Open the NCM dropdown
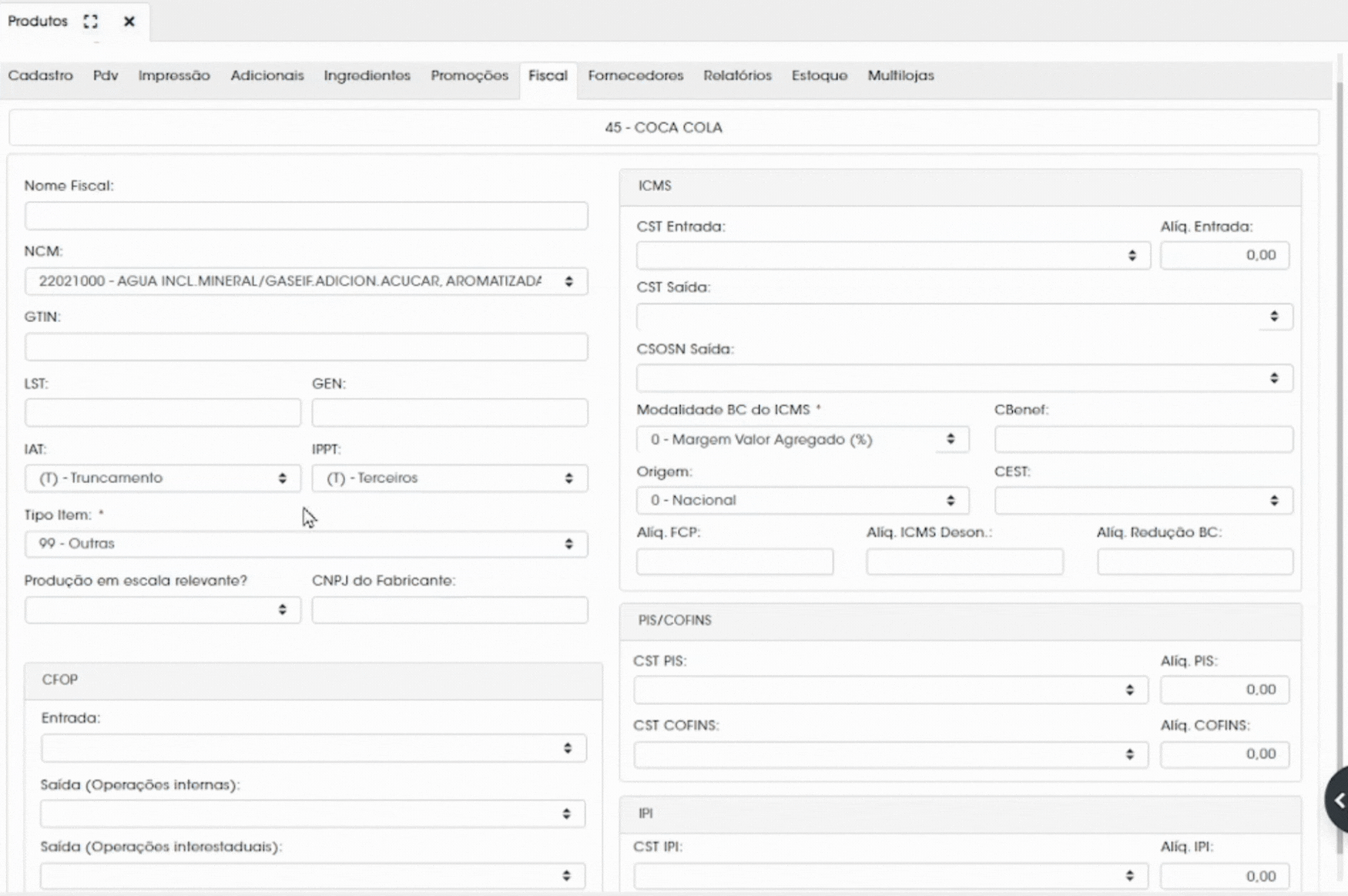The height and width of the screenshot is (896, 1348). (306, 281)
